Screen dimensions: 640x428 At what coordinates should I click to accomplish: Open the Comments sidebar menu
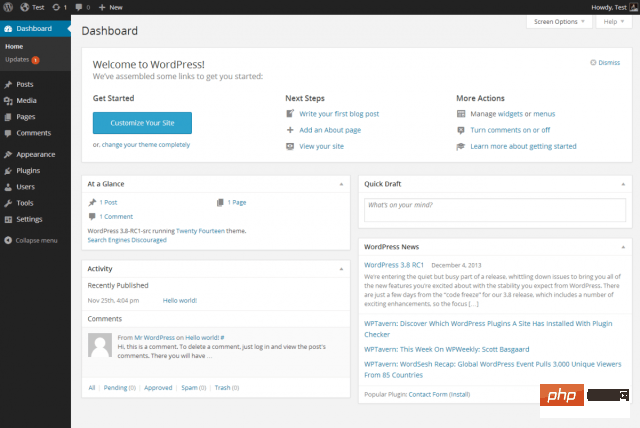point(35,133)
